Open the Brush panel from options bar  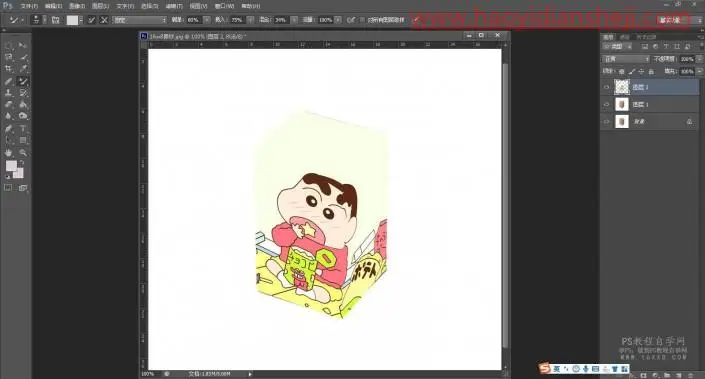pos(56,20)
